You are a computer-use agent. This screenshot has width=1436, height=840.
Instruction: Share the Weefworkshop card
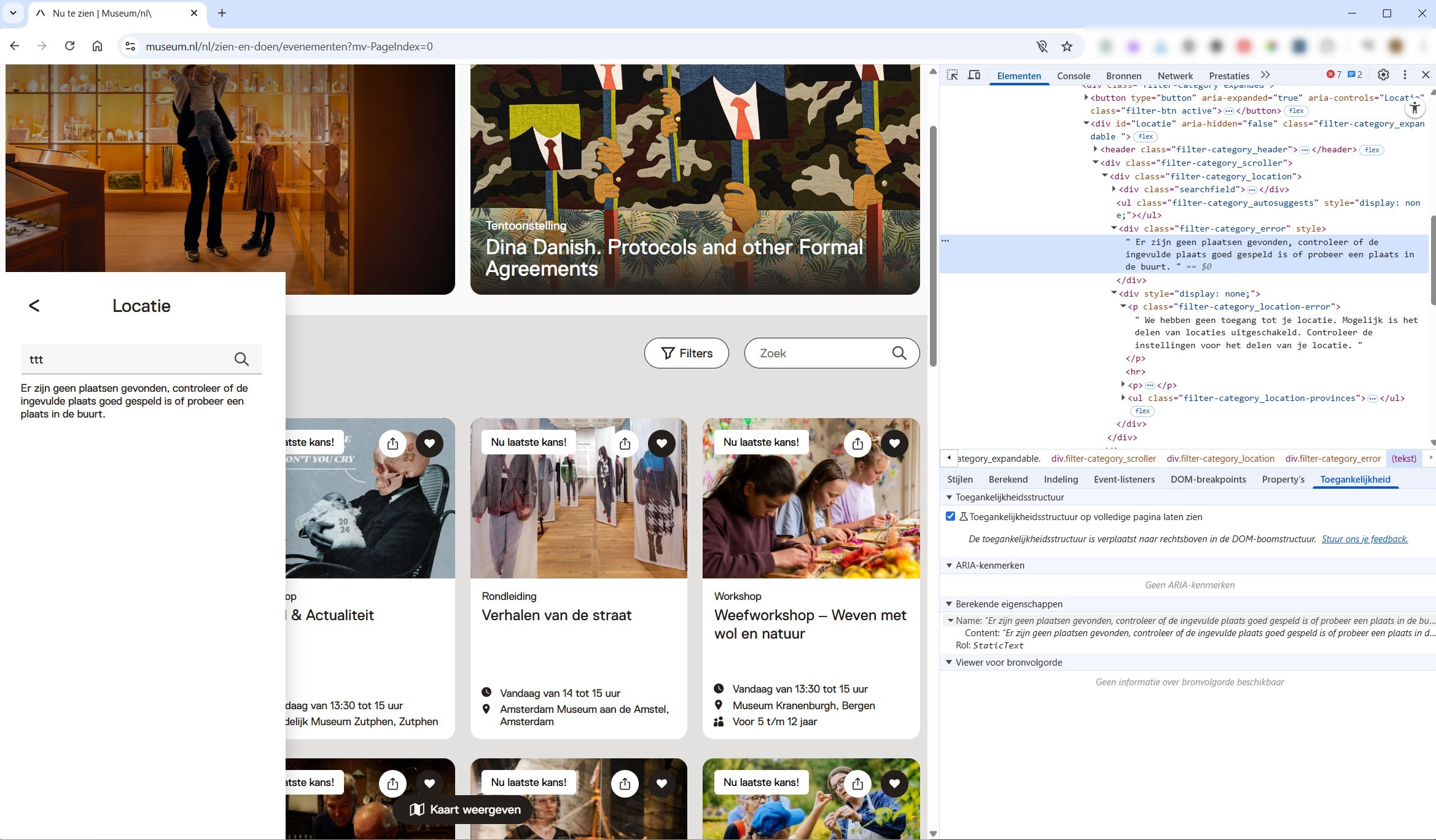point(857,443)
